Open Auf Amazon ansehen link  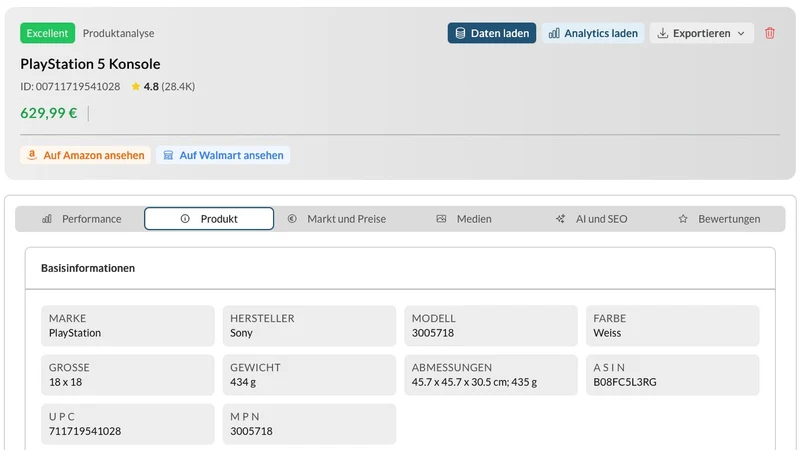pyautogui.click(x=85, y=155)
